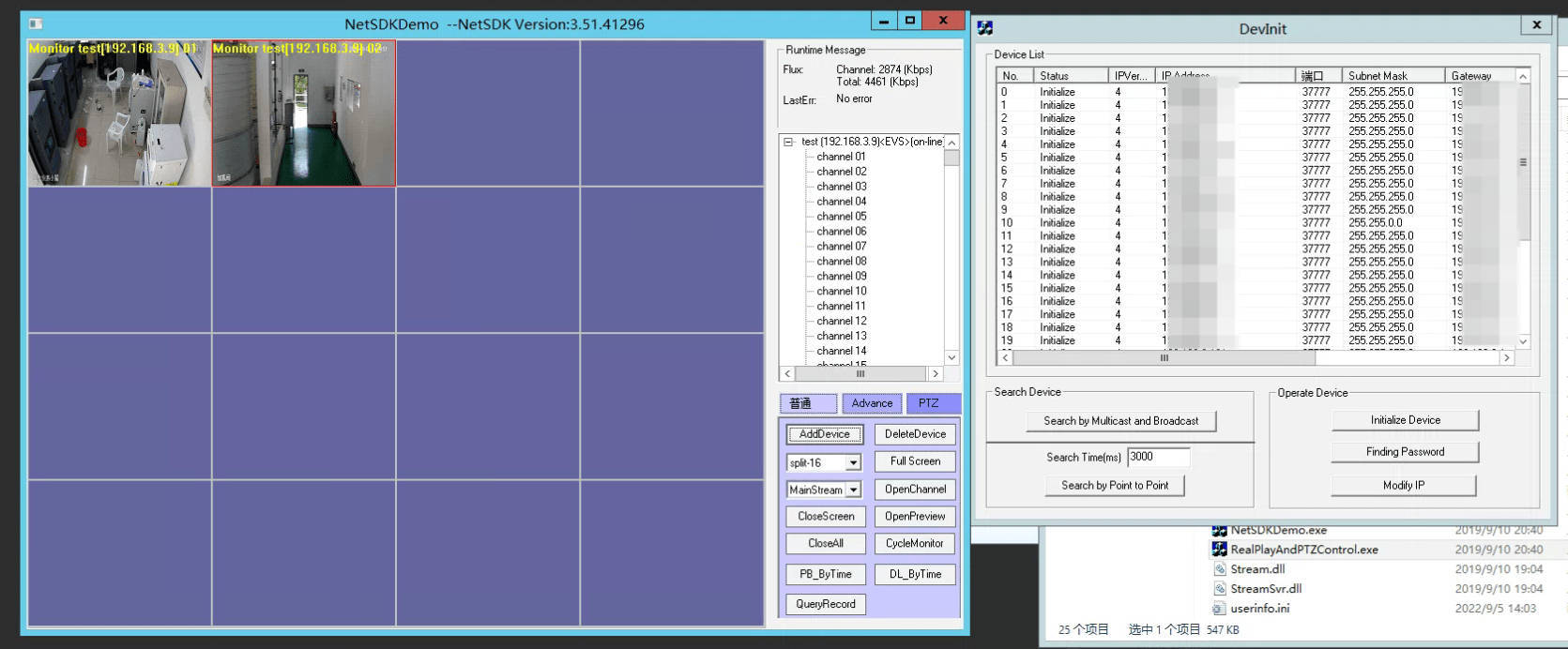Close the DevInit dialog
This screenshot has width=1568, height=649.
(x=1536, y=26)
